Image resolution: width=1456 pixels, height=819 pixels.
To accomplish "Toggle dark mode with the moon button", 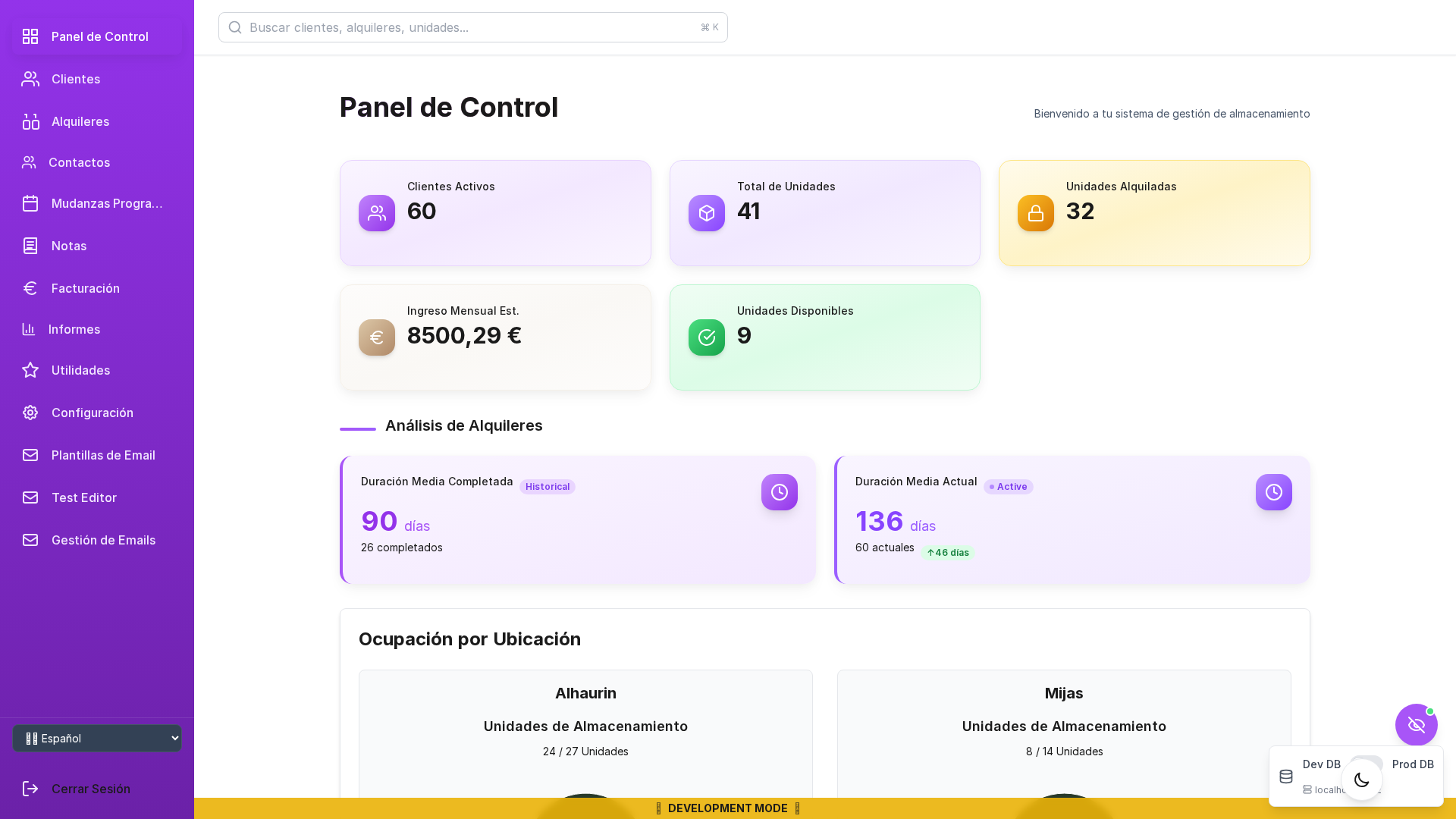I will 1361,780.
